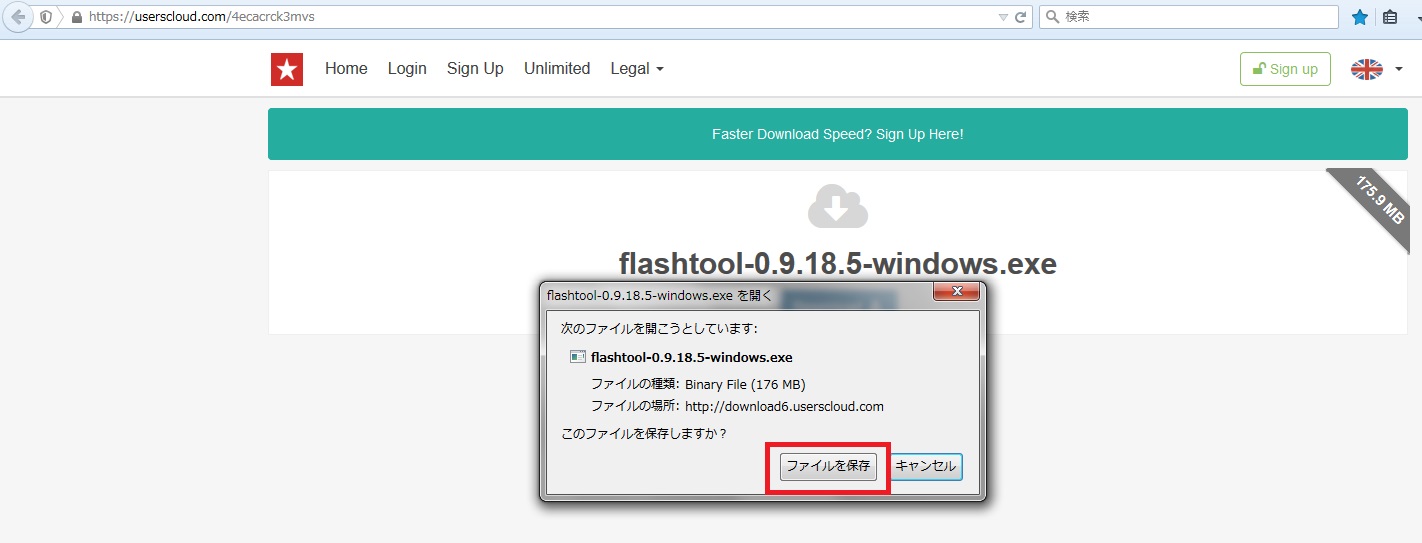
Task: Click the bold file name in dialog
Action: (x=692, y=357)
